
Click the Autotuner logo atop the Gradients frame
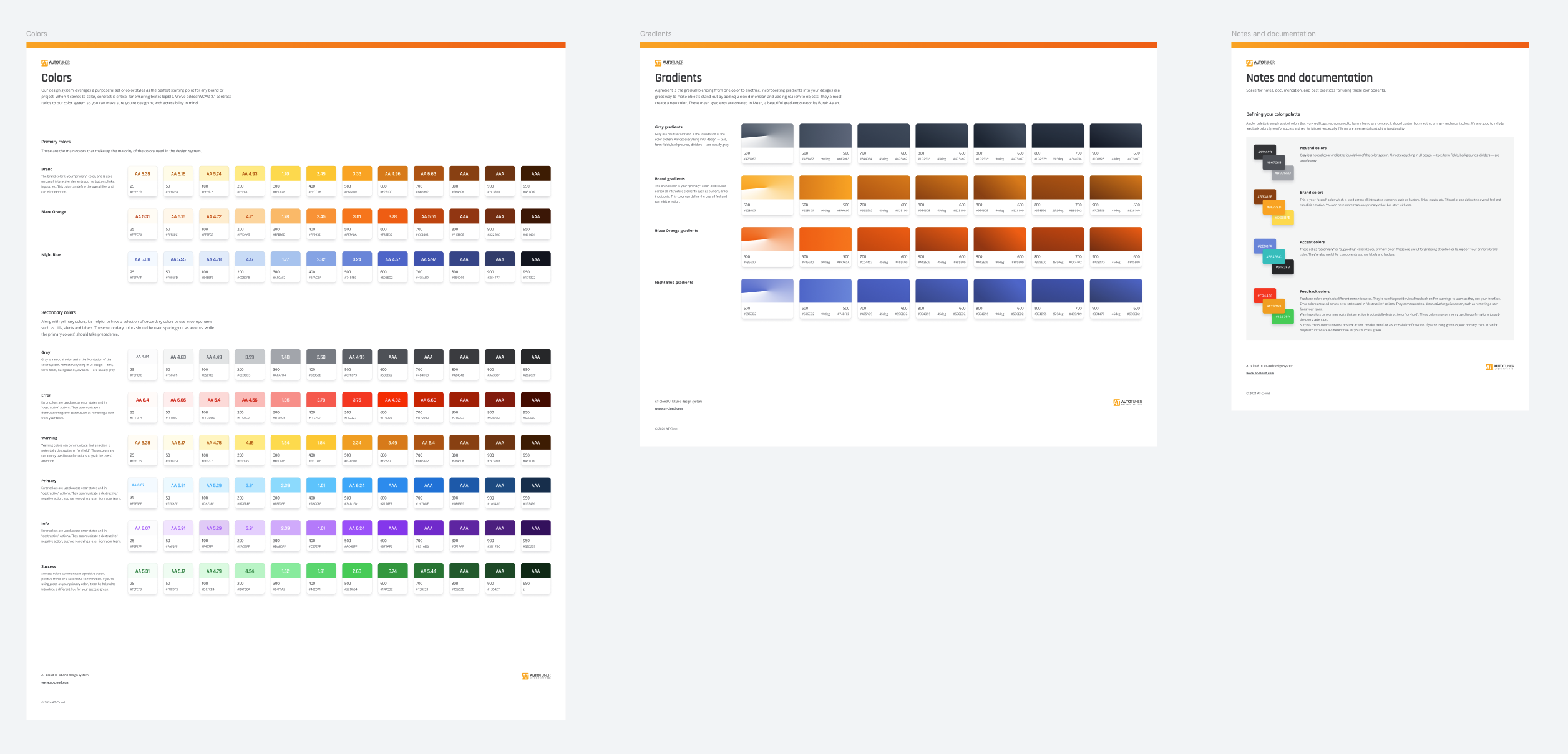pos(669,63)
